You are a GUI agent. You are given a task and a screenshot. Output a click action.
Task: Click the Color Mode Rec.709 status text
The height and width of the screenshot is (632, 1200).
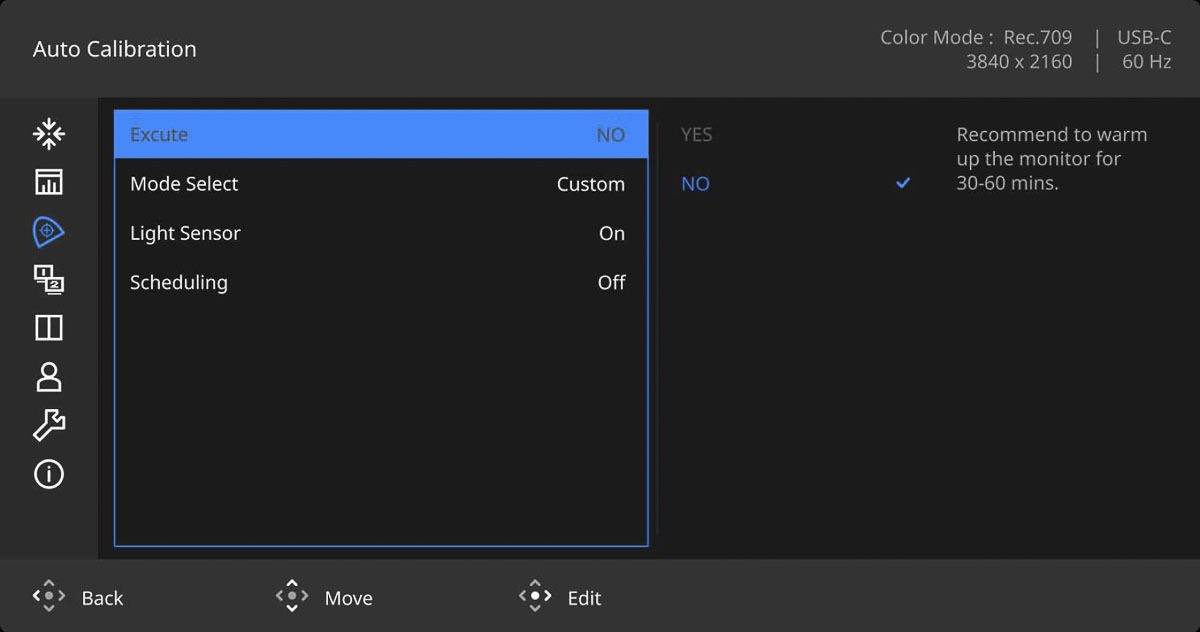[975, 38]
